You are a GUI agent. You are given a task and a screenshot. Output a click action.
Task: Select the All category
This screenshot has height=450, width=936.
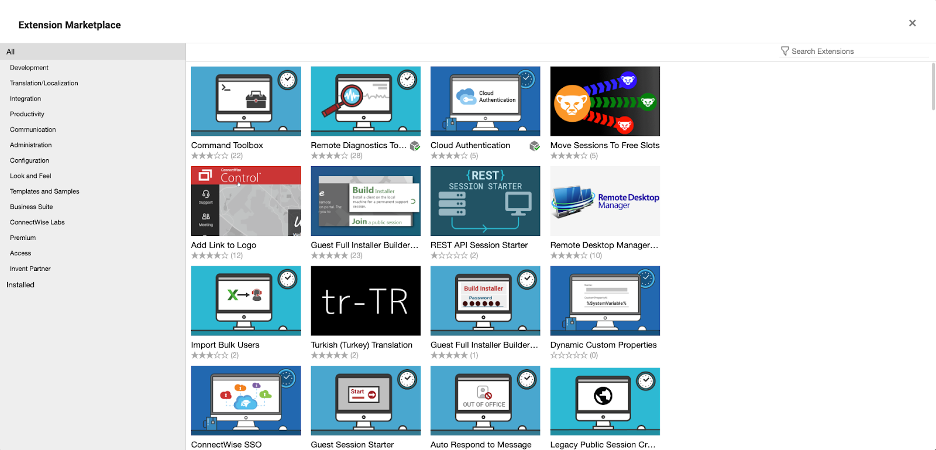coord(93,52)
